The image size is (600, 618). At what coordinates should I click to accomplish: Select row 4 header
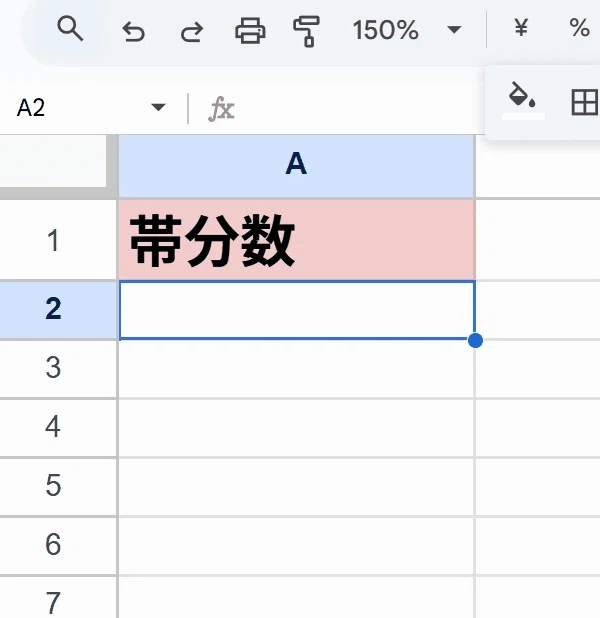tap(53, 427)
